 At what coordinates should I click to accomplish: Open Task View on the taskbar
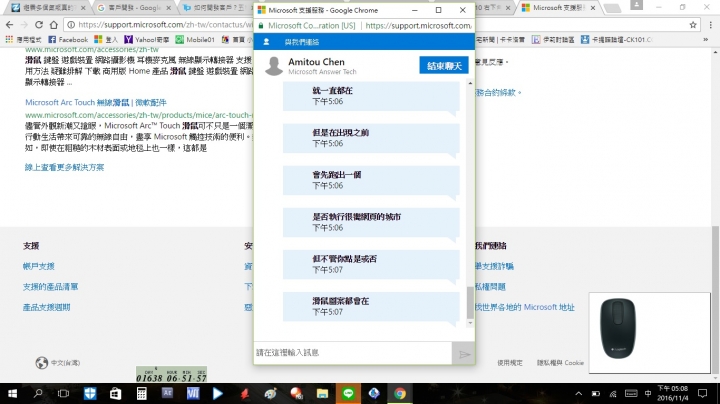63,393
